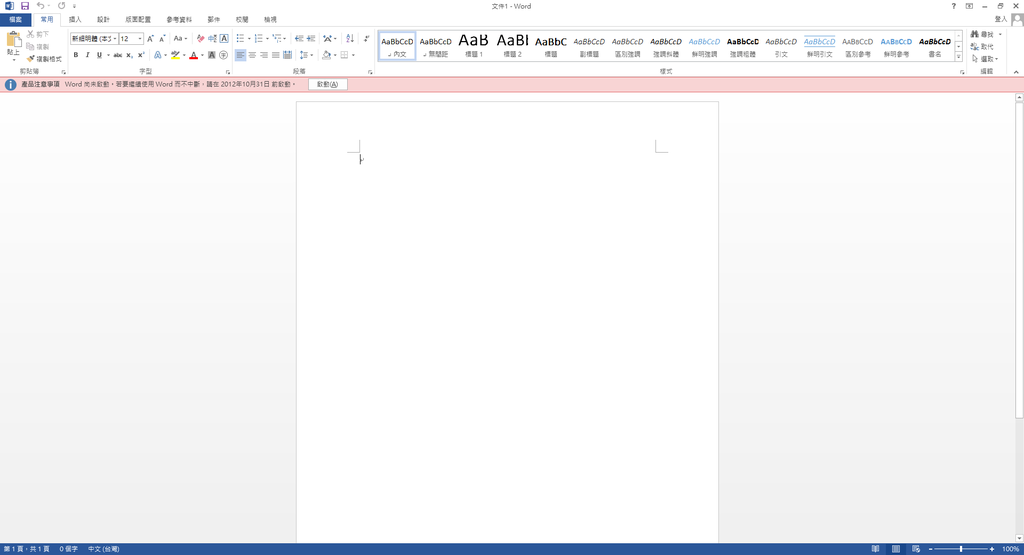This screenshot has width=1024, height=555.
Task: Click the numbered list icon
Action: pyautogui.click(x=259, y=39)
